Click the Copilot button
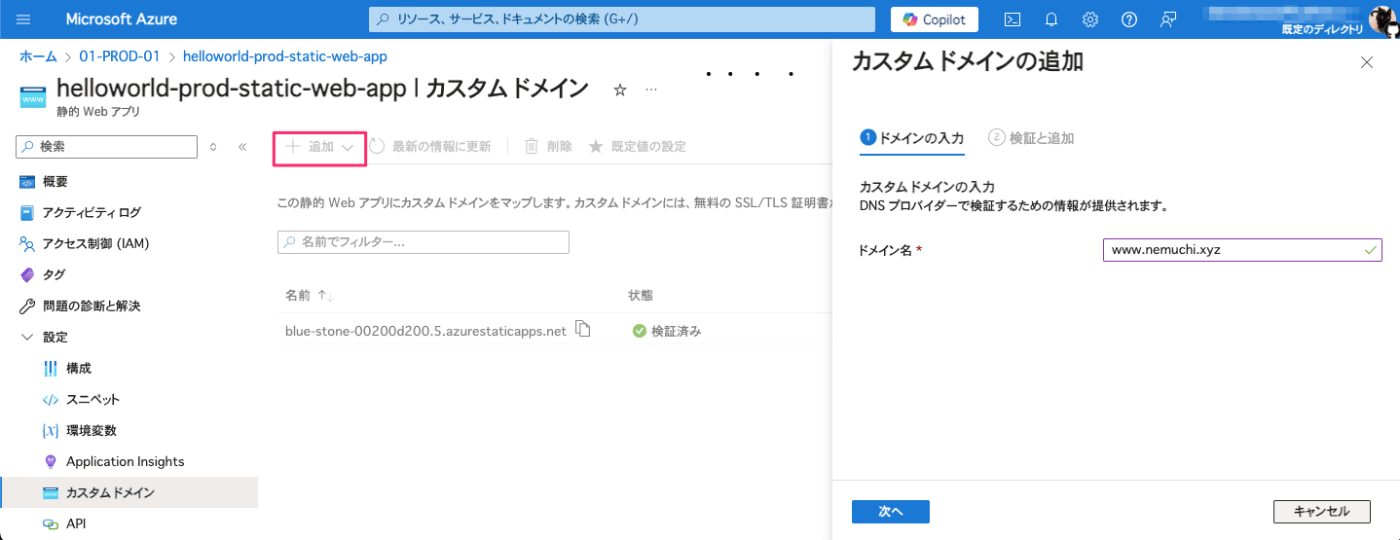 point(934,19)
